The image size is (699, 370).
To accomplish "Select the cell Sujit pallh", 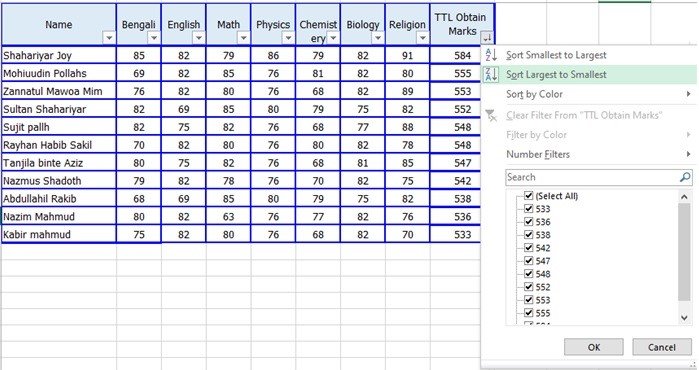I will pyautogui.click(x=59, y=127).
